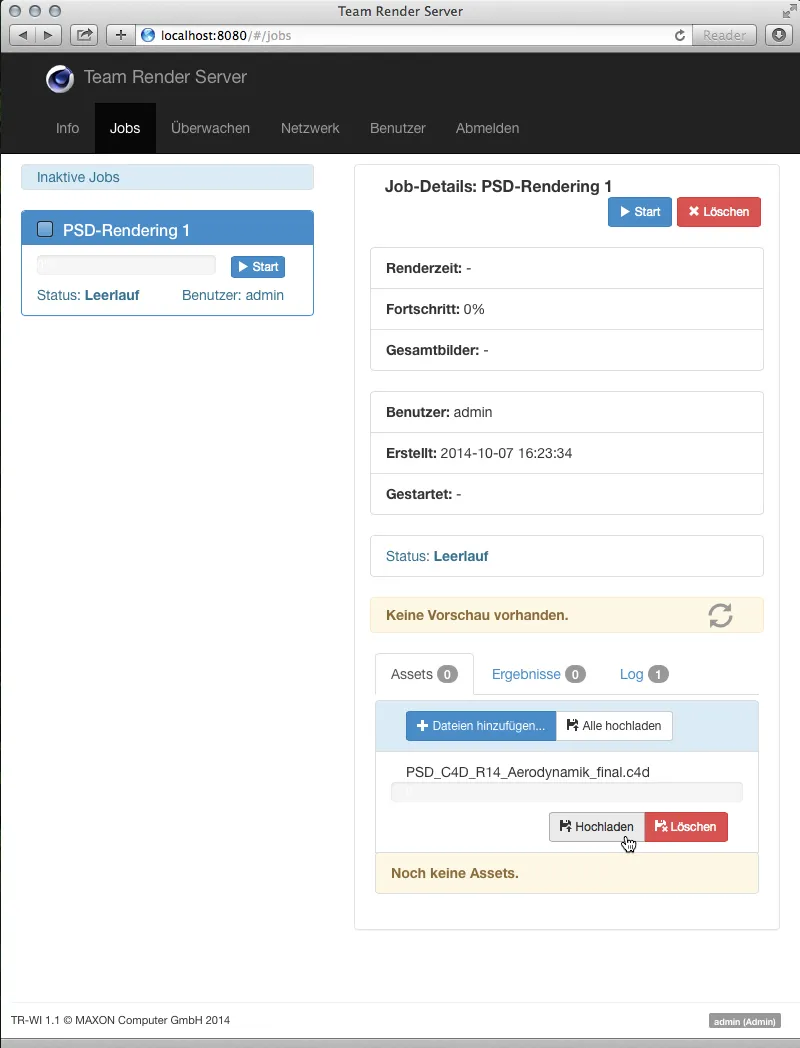The image size is (800, 1048).
Task: Open the downloads icon beside the address bar
Action: coord(777,35)
